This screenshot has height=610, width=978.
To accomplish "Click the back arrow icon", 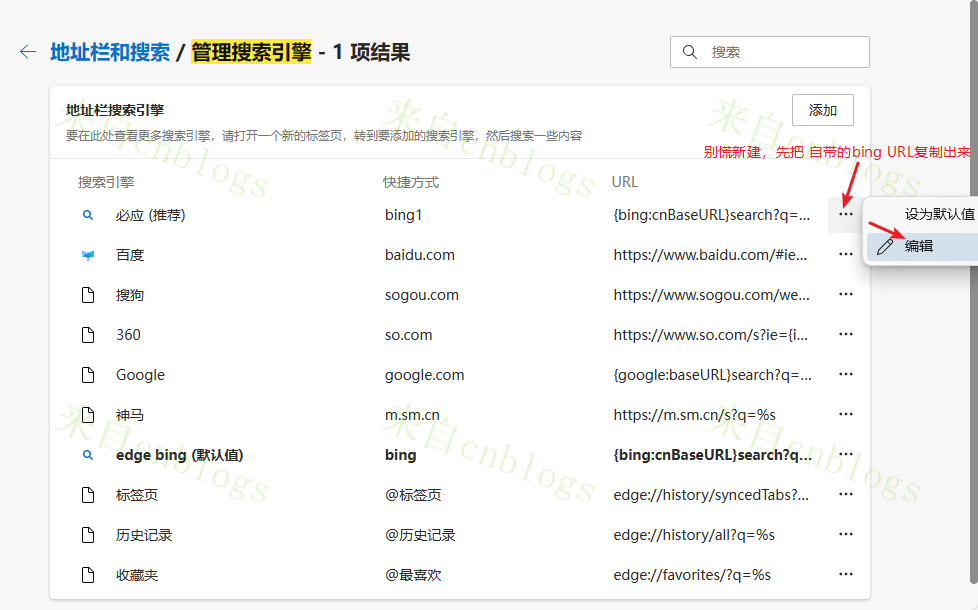I will tap(27, 52).
